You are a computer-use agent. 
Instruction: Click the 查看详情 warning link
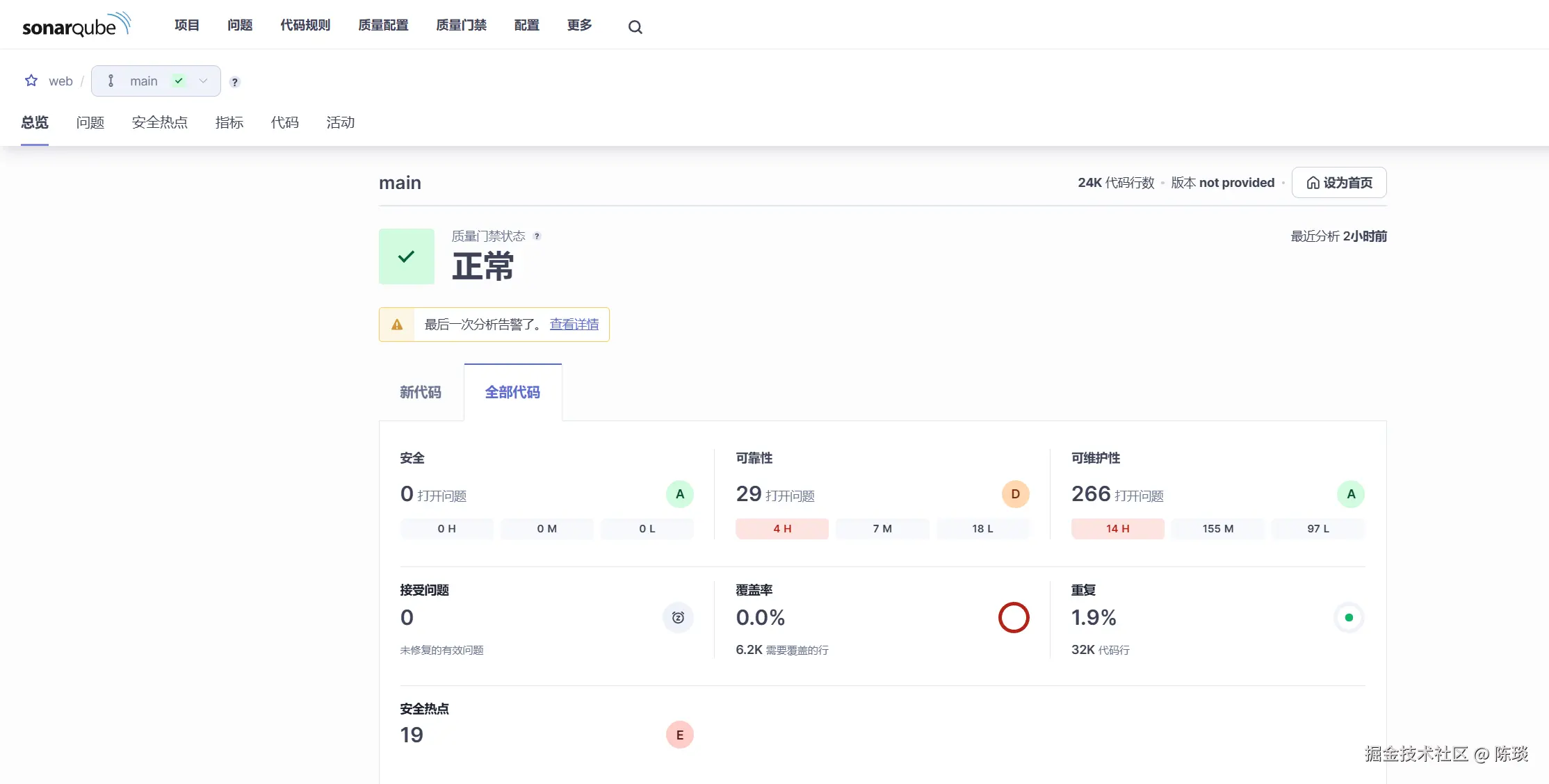pyautogui.click(x=574, y=325)
